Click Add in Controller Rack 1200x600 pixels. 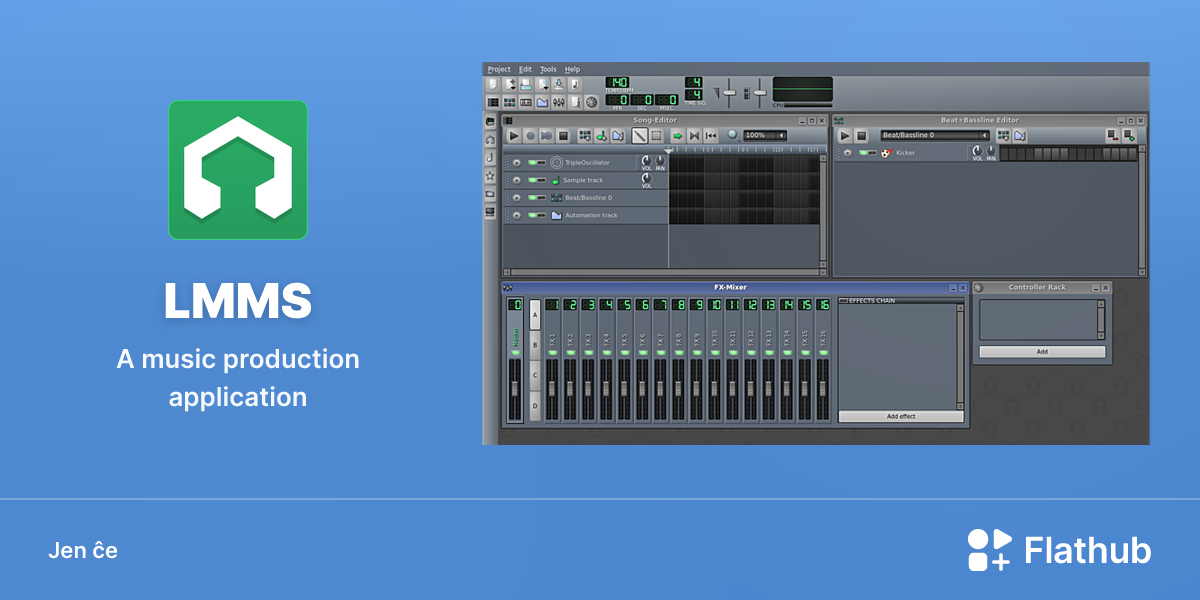point(1042,352)
